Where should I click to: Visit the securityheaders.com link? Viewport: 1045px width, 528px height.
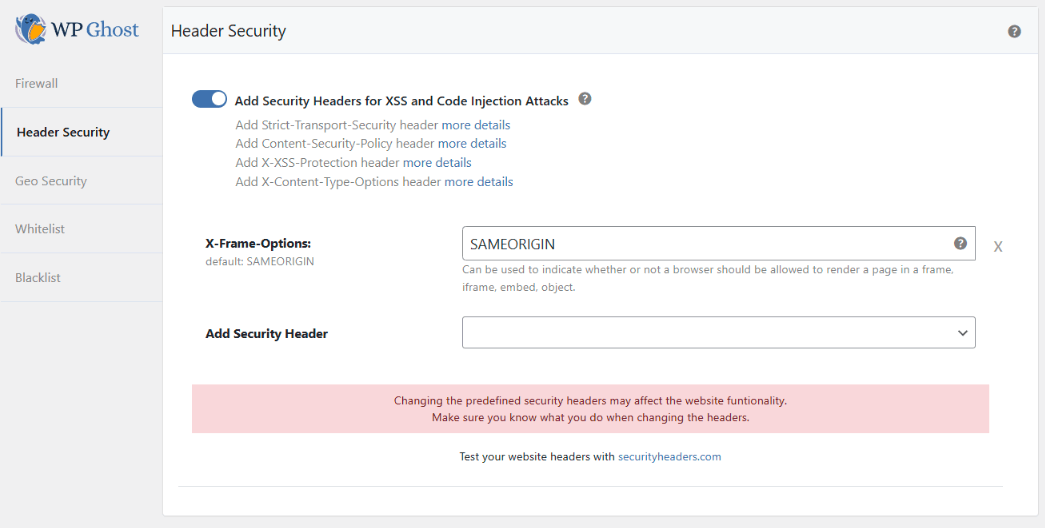669,456
